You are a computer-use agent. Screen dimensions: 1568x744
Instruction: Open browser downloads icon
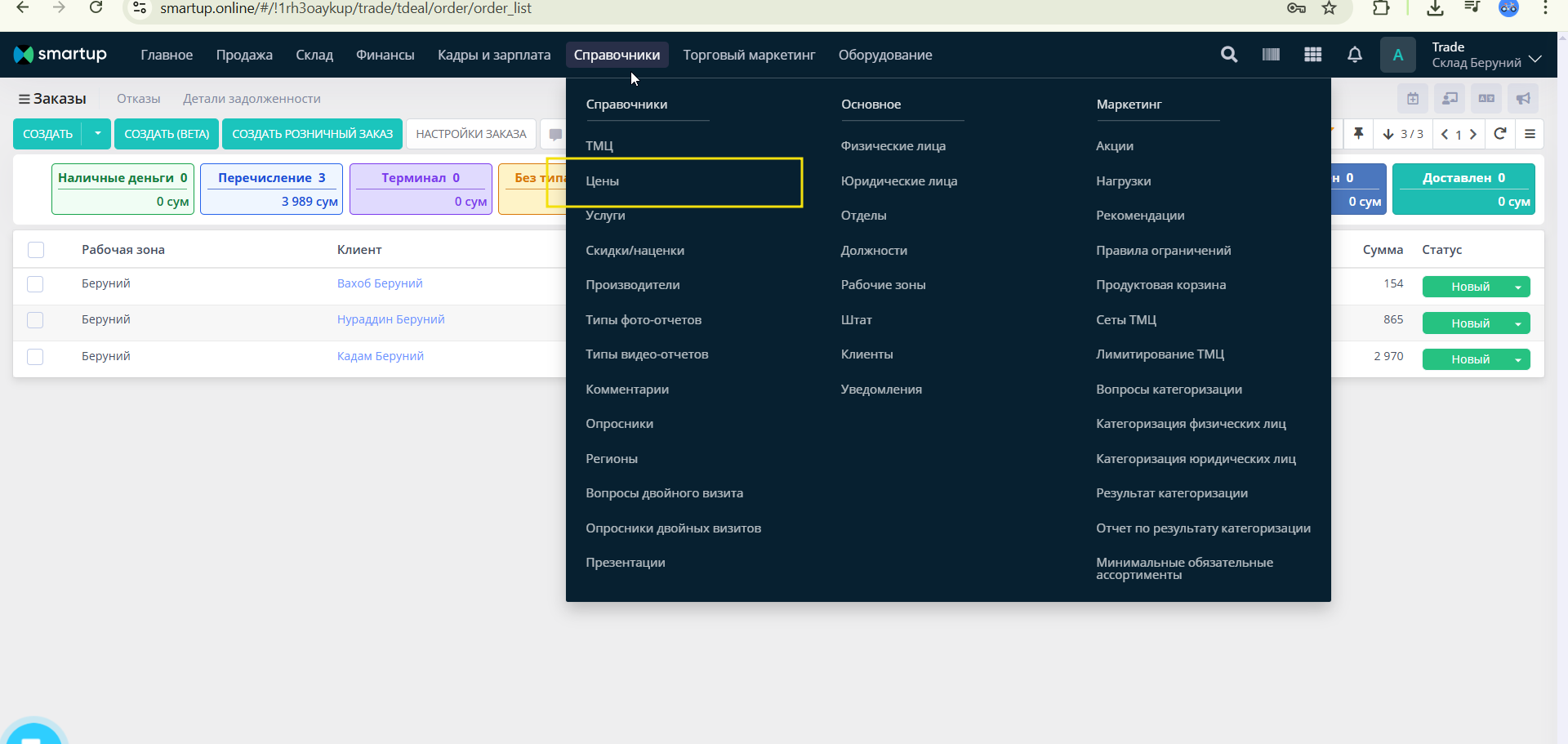1435,8
